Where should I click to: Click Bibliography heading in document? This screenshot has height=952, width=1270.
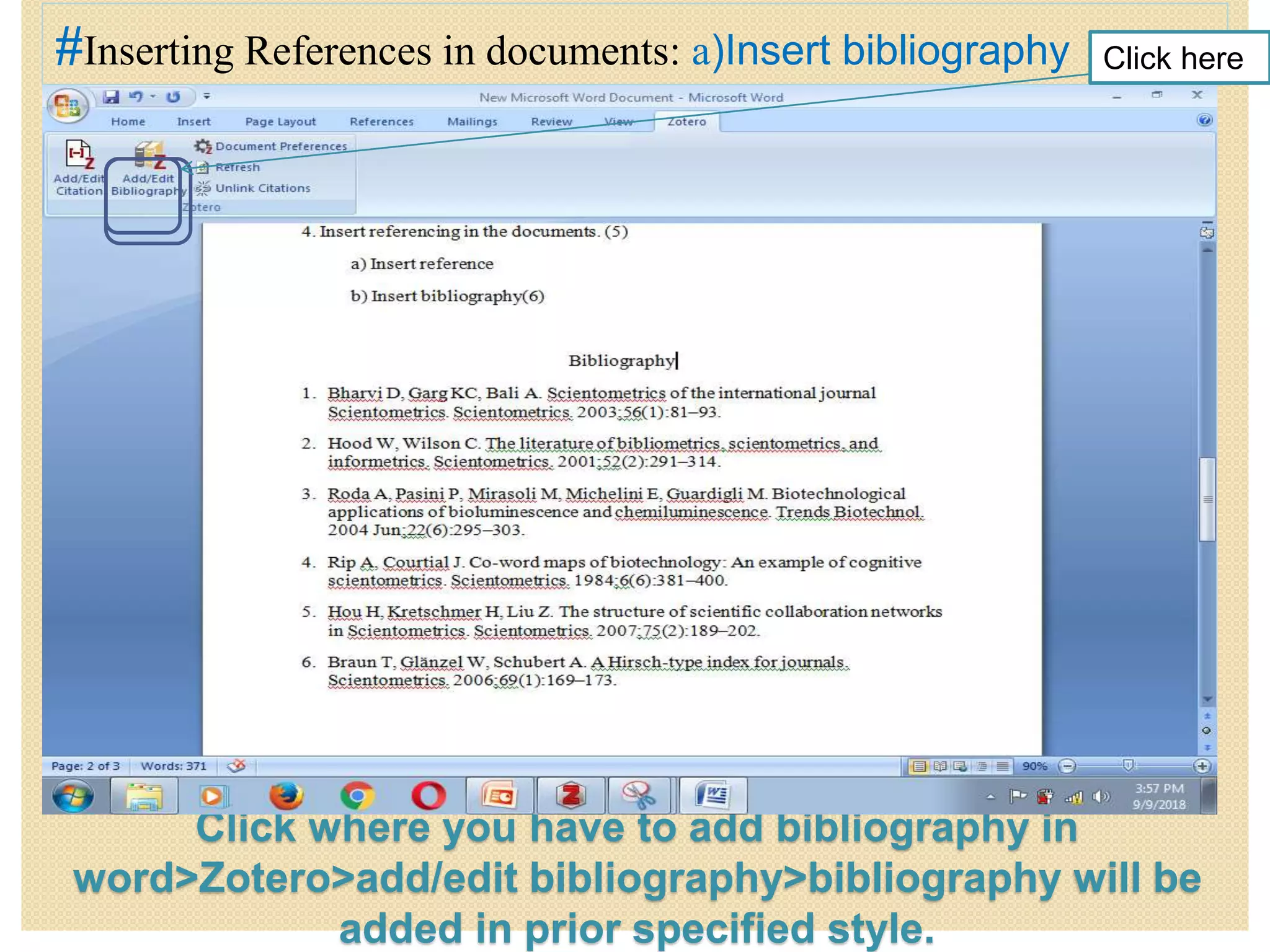tap(621, 361)
